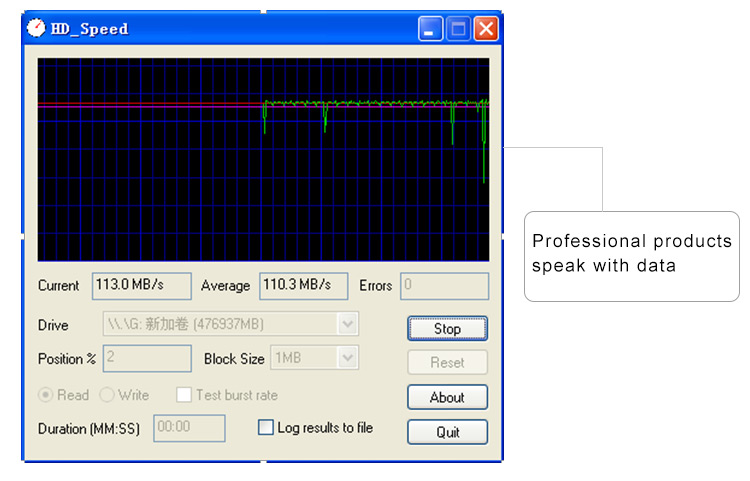Close the HD_Speed window
Image resolution: width=750 pixels, height=481 pixels.
point(486,29)
